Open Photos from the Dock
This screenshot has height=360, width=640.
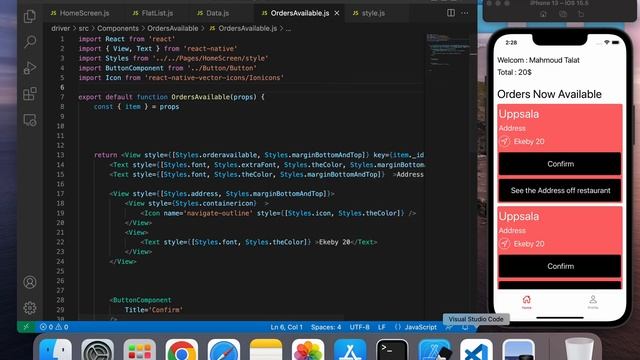tap(308, 350)
